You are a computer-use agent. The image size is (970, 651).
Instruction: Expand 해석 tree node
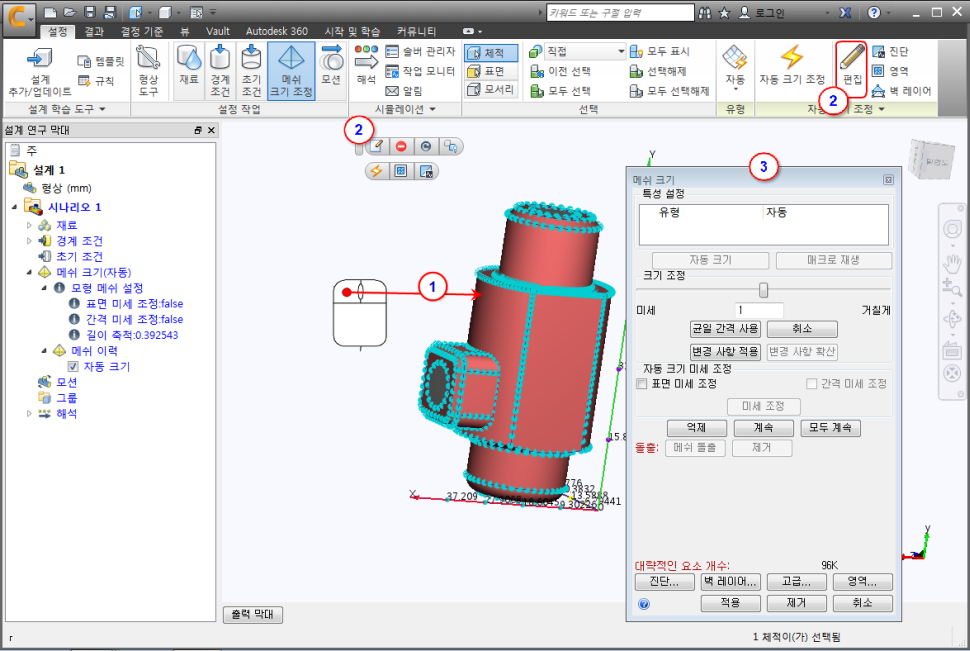(x=29, y=413)
